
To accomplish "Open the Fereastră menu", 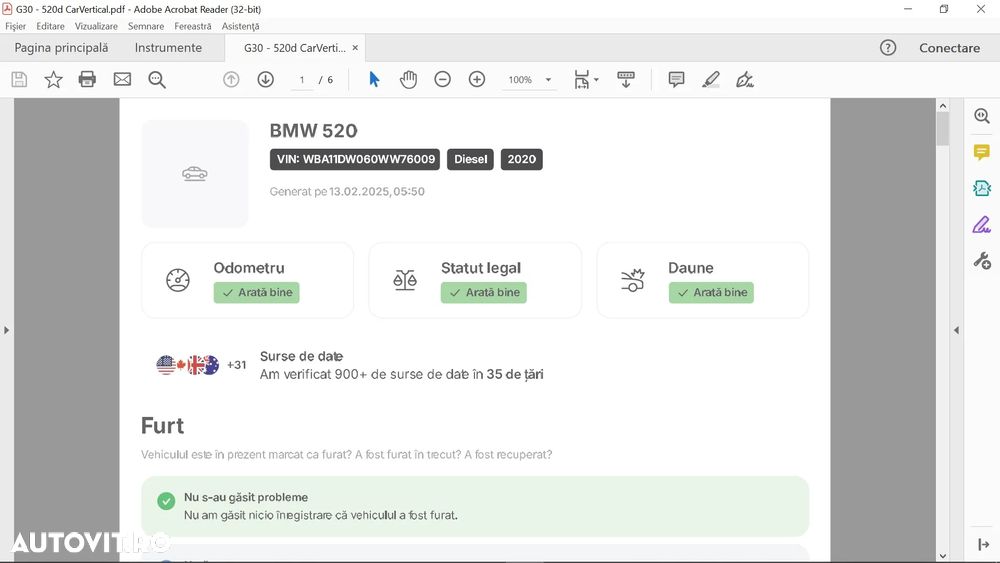I will (193, 26).
